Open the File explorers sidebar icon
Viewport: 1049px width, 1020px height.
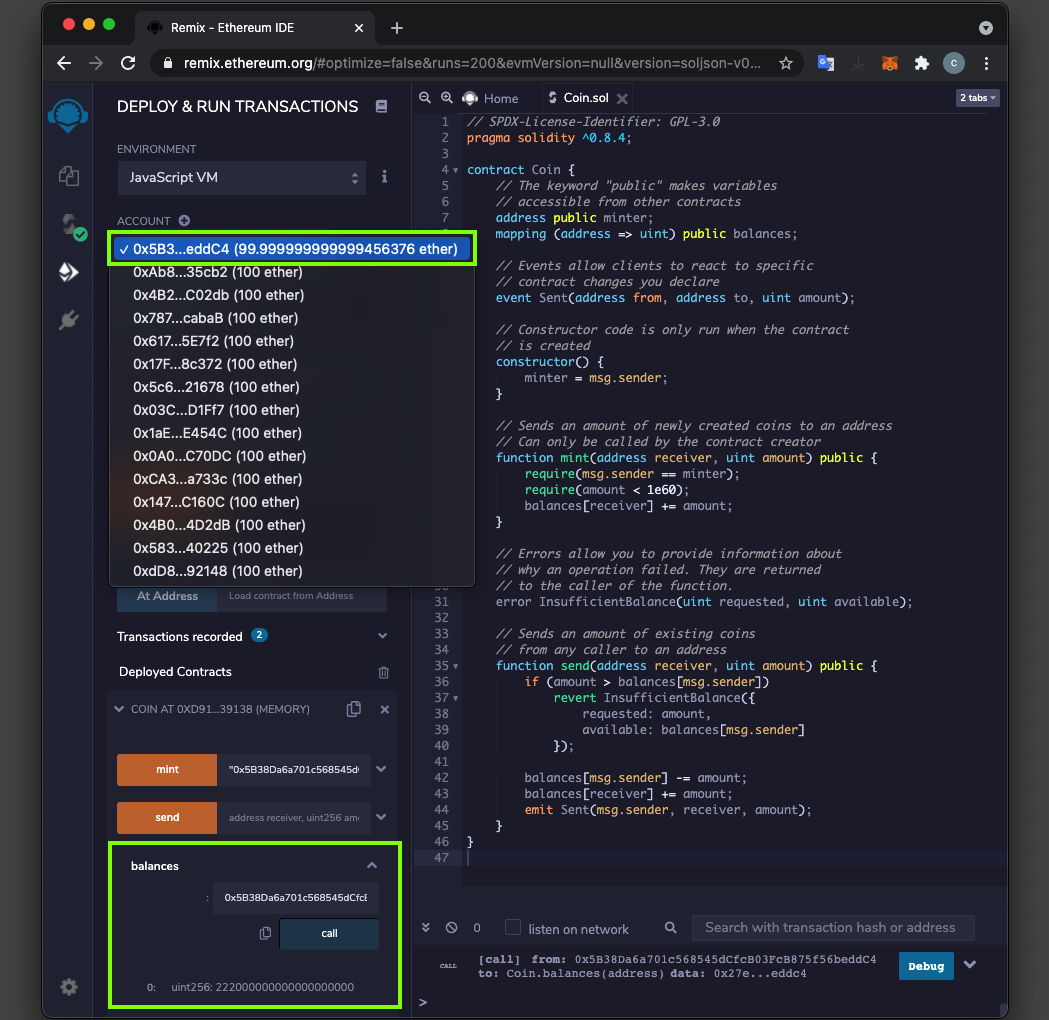(68, 176)
